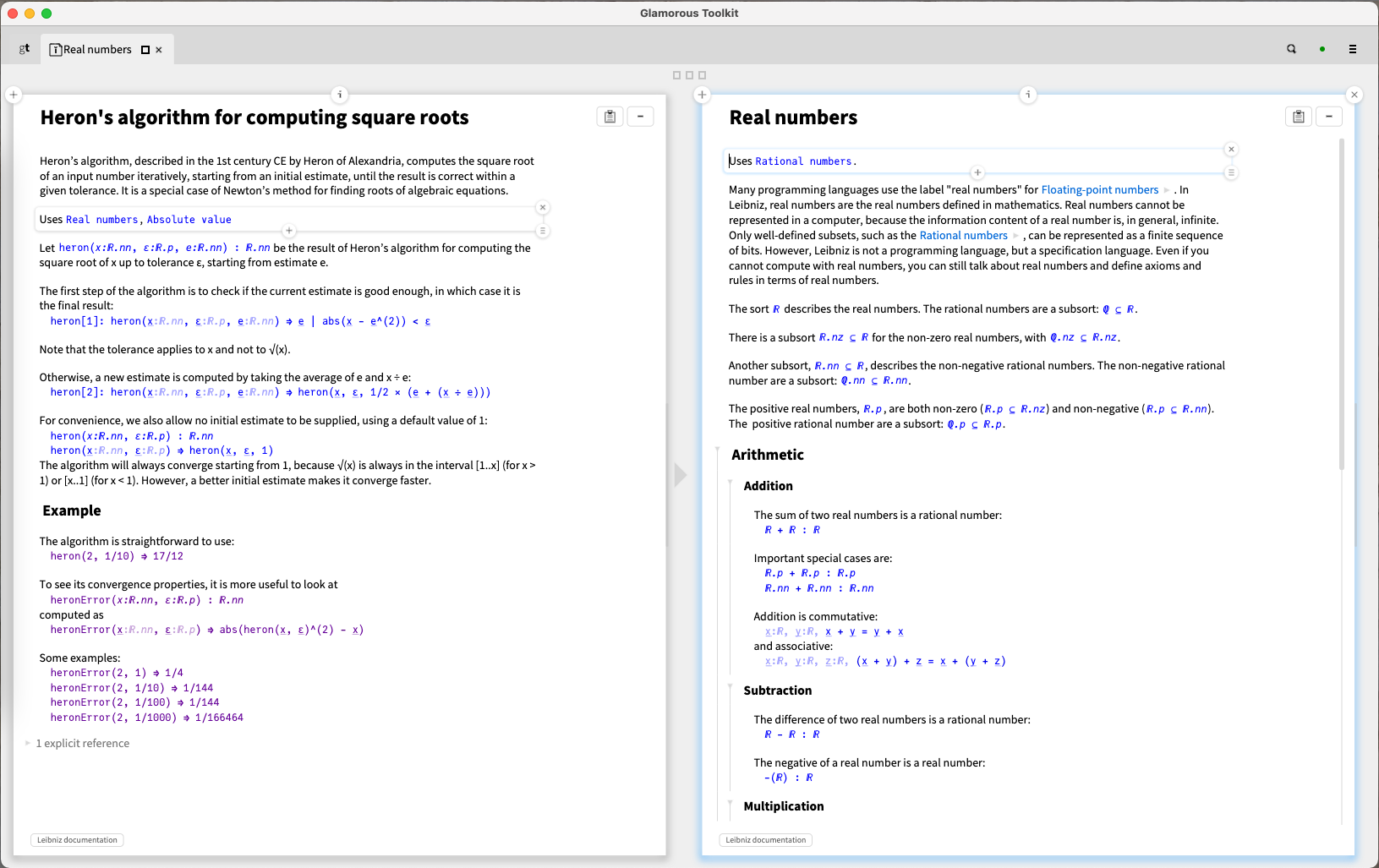Add snippet below 'Uses Real numbers, Absolute value'

289,231
